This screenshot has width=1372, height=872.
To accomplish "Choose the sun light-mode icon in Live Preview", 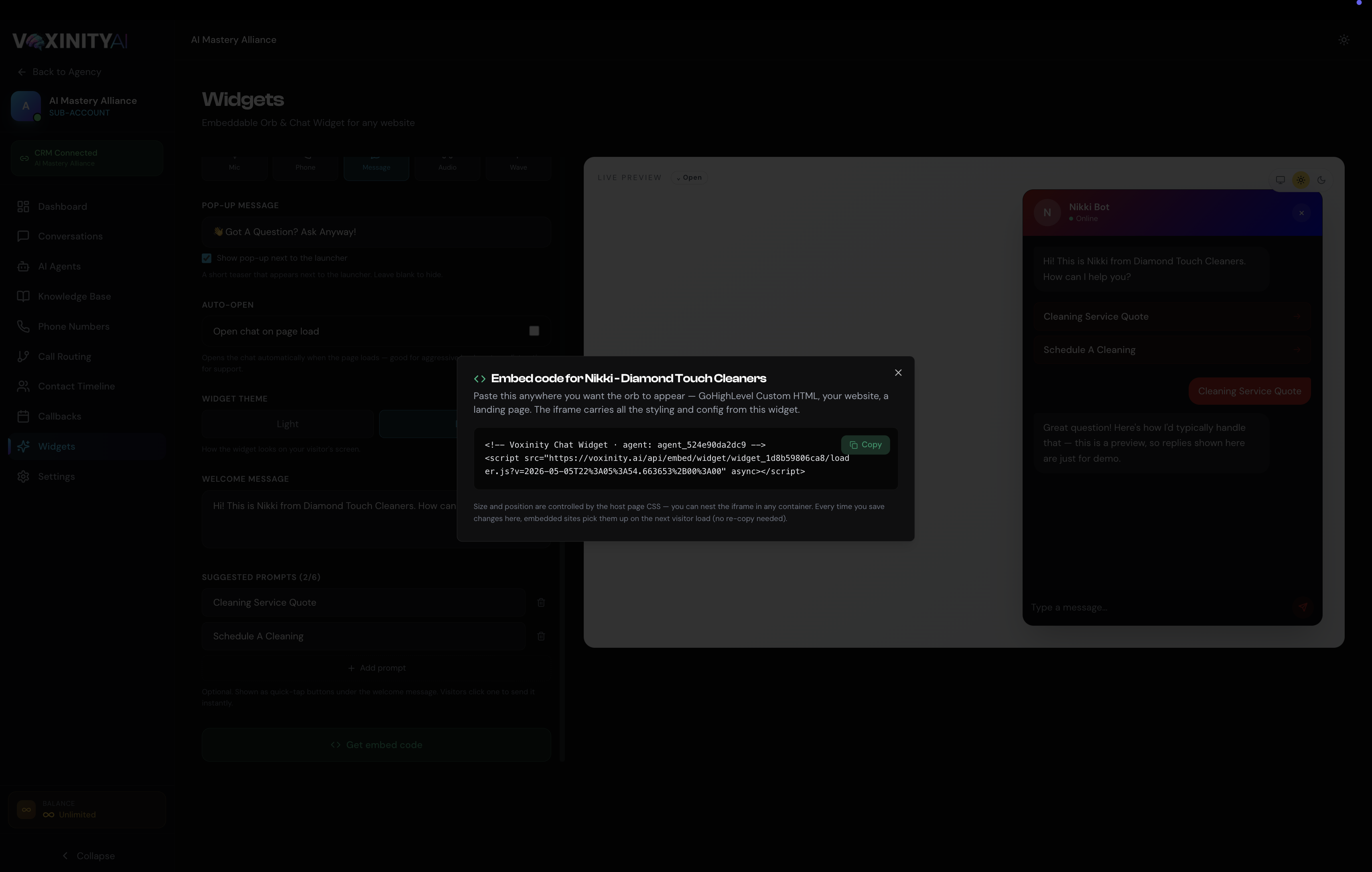I will pos(1300,180).
